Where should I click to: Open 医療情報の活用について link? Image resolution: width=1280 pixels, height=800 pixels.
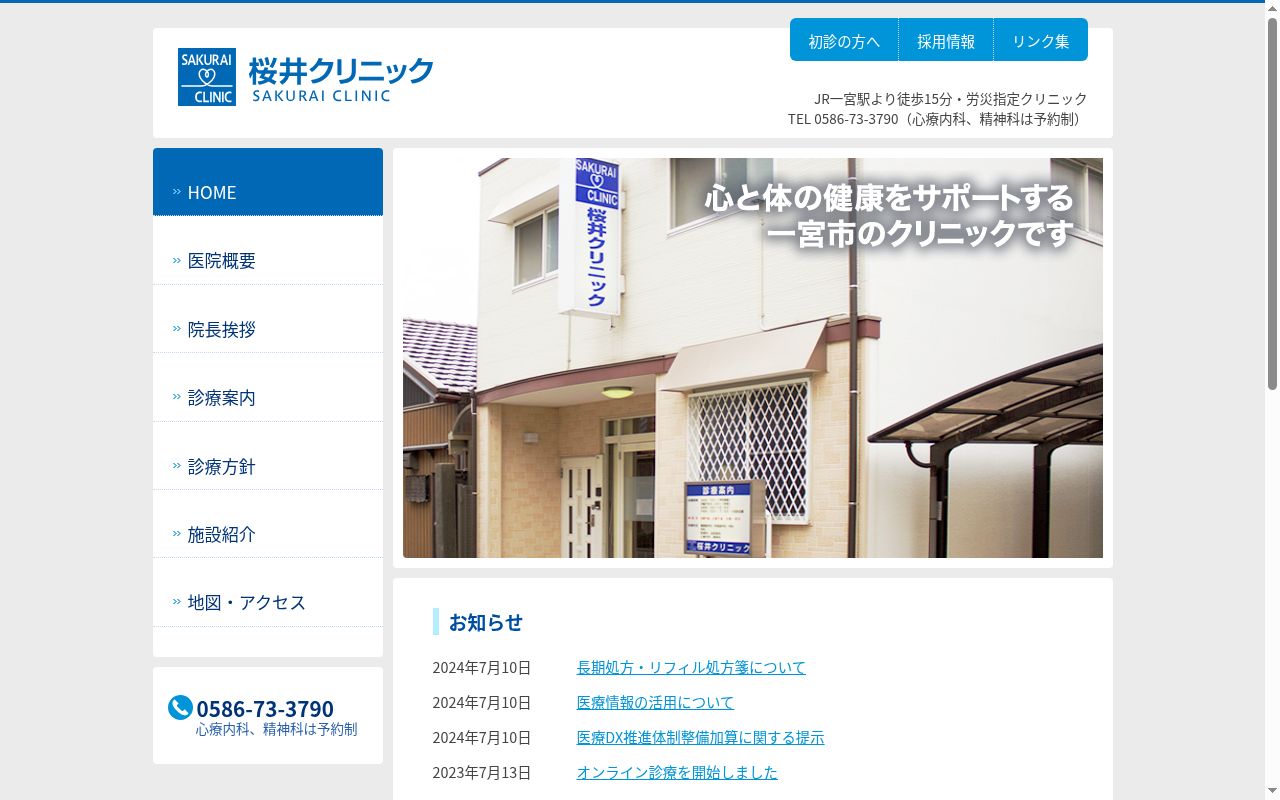tap(655, 702)
